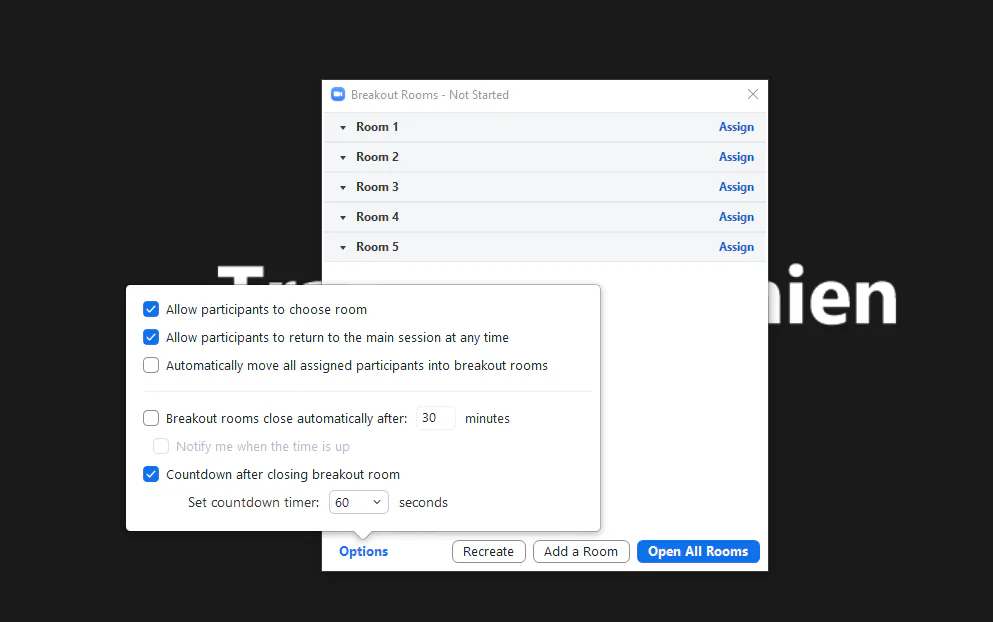The height and width of the screenshot is (622, 993).
Task: Assign participants to Room 5
Action: pos(736,247)
